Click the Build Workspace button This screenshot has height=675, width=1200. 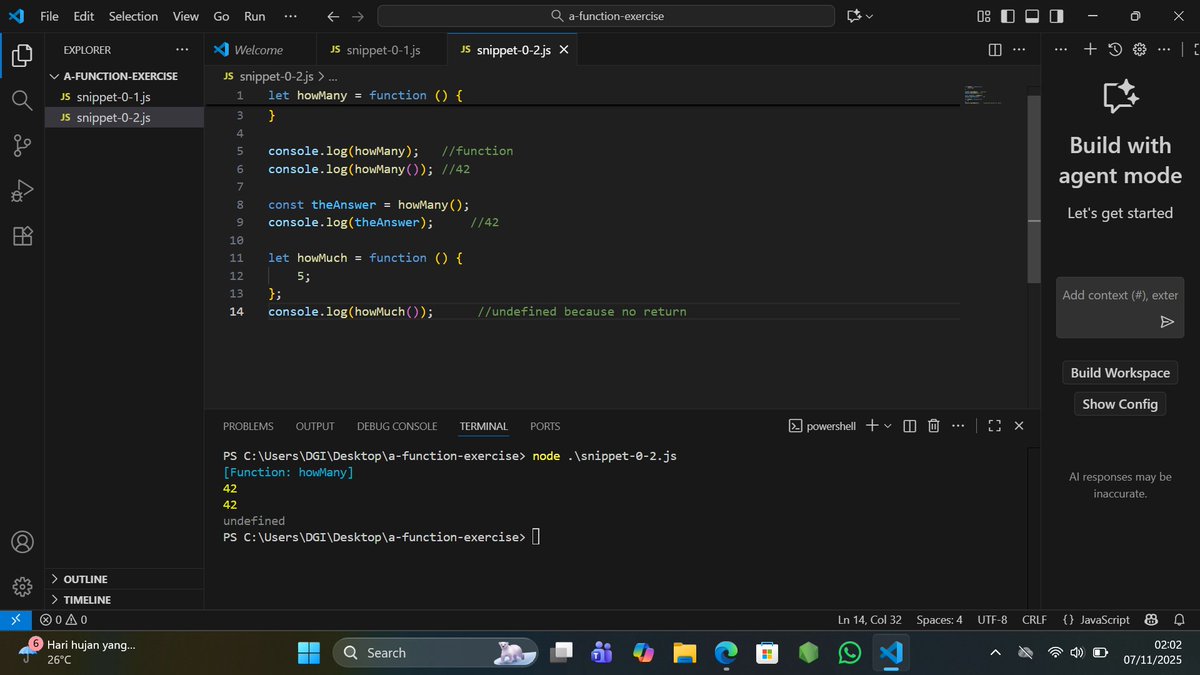tap(1119, 372)
